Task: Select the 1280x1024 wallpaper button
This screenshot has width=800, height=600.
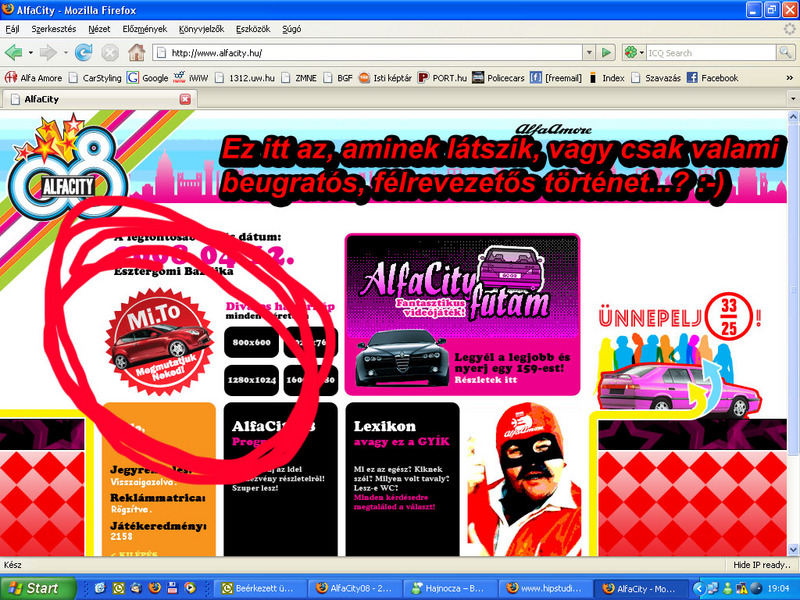Action: [x=251, y=380]
